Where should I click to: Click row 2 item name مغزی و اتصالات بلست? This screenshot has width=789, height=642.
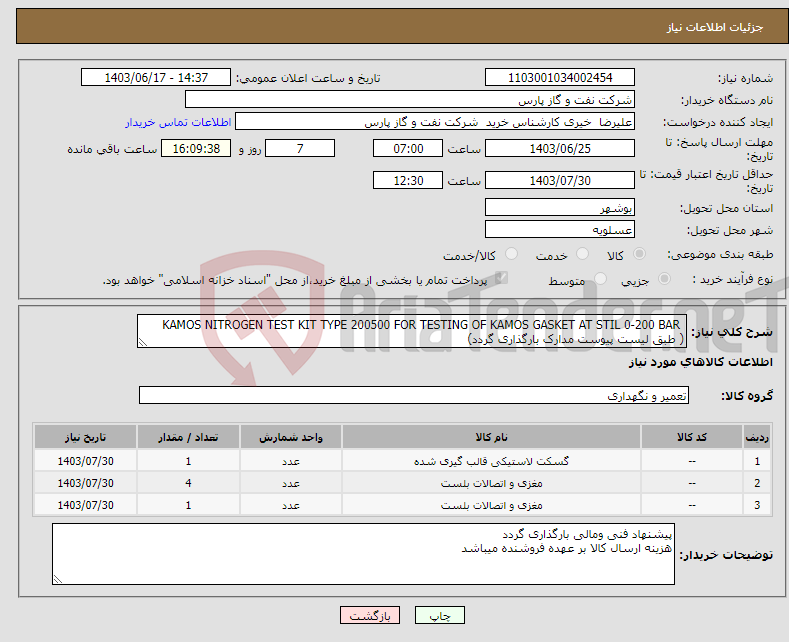click(491, 483)
